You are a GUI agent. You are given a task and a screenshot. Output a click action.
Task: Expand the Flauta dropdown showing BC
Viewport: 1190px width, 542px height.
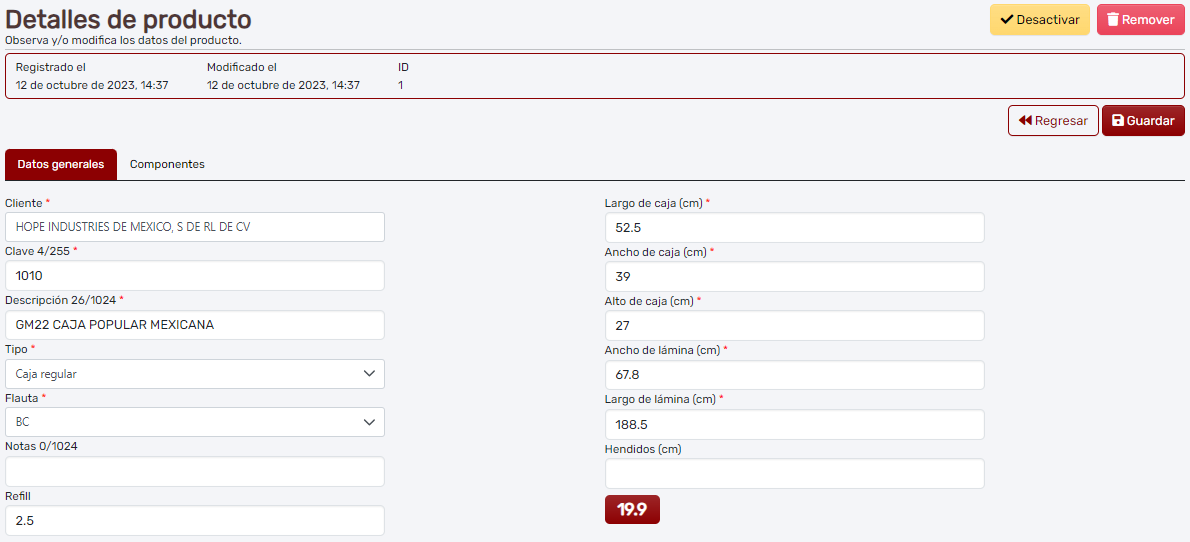(x=195, y=422)
